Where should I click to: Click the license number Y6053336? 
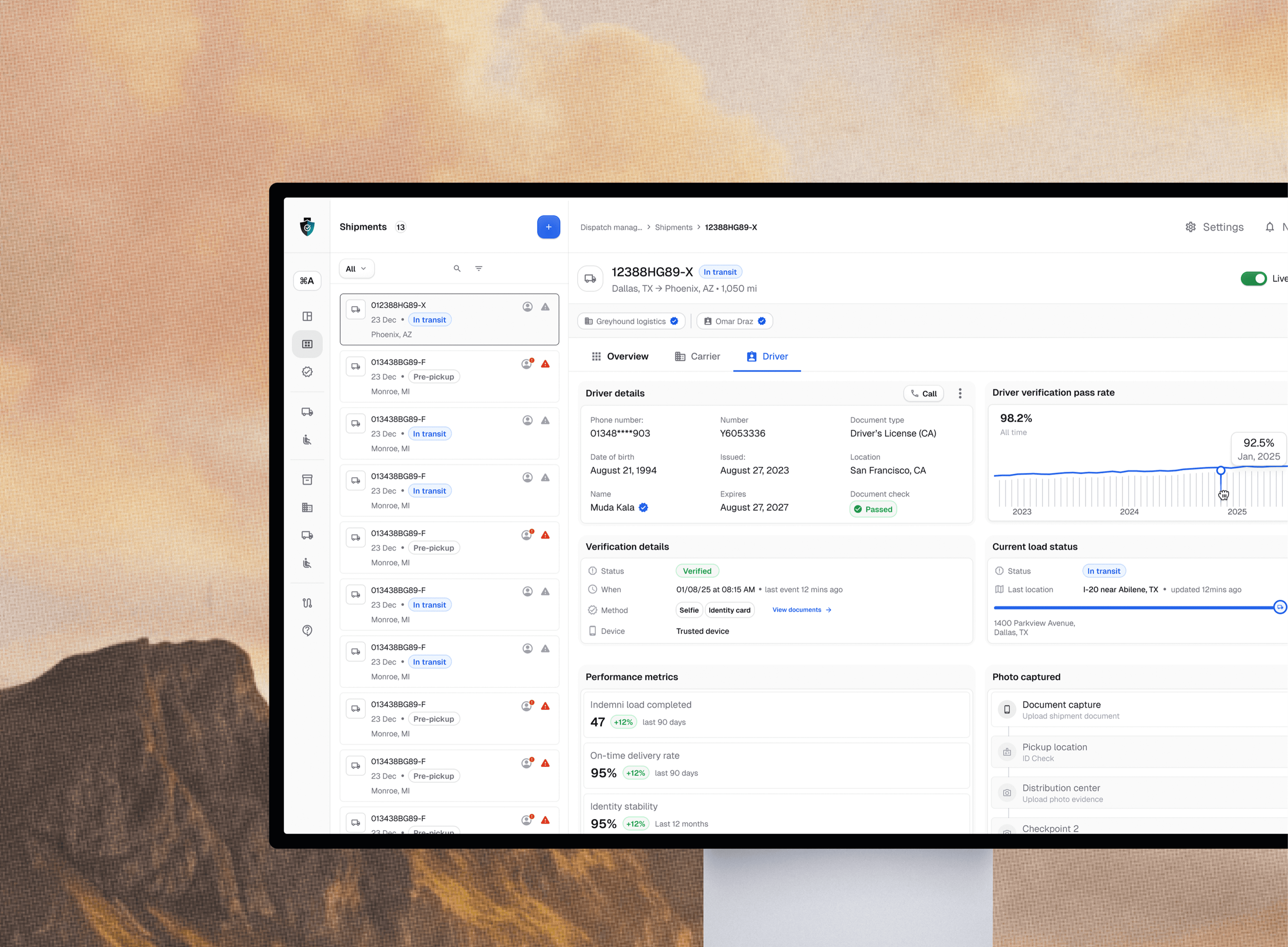coord(743,433)
